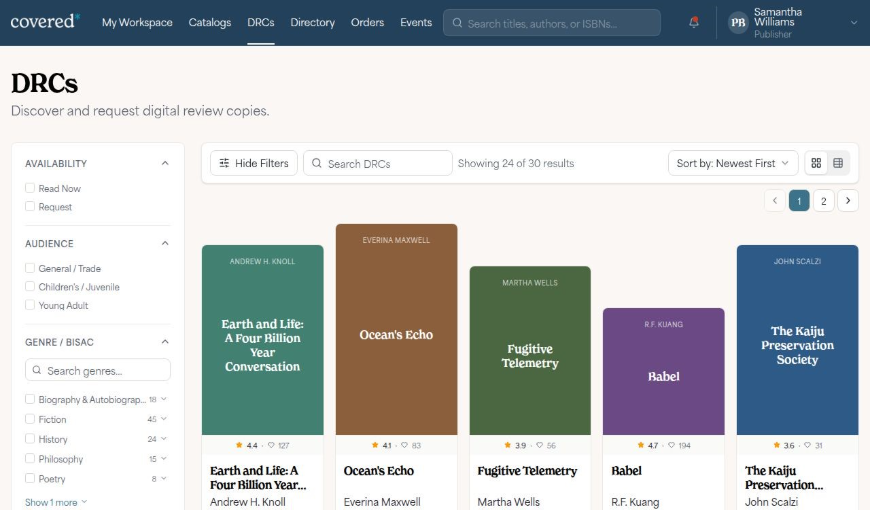Viewport: 870px width, 510px height.
Task: Open Samantha Williams account menu
Action: pos(793,22)
